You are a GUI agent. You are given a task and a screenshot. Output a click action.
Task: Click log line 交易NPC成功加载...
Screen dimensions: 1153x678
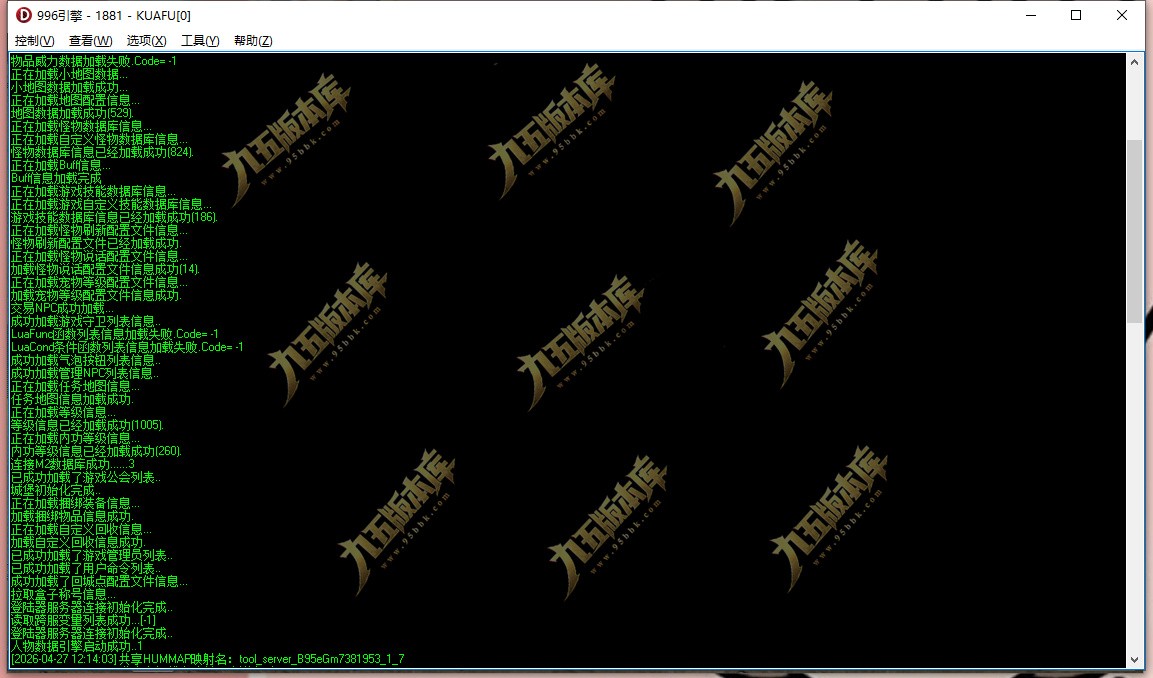pos(62,308)
